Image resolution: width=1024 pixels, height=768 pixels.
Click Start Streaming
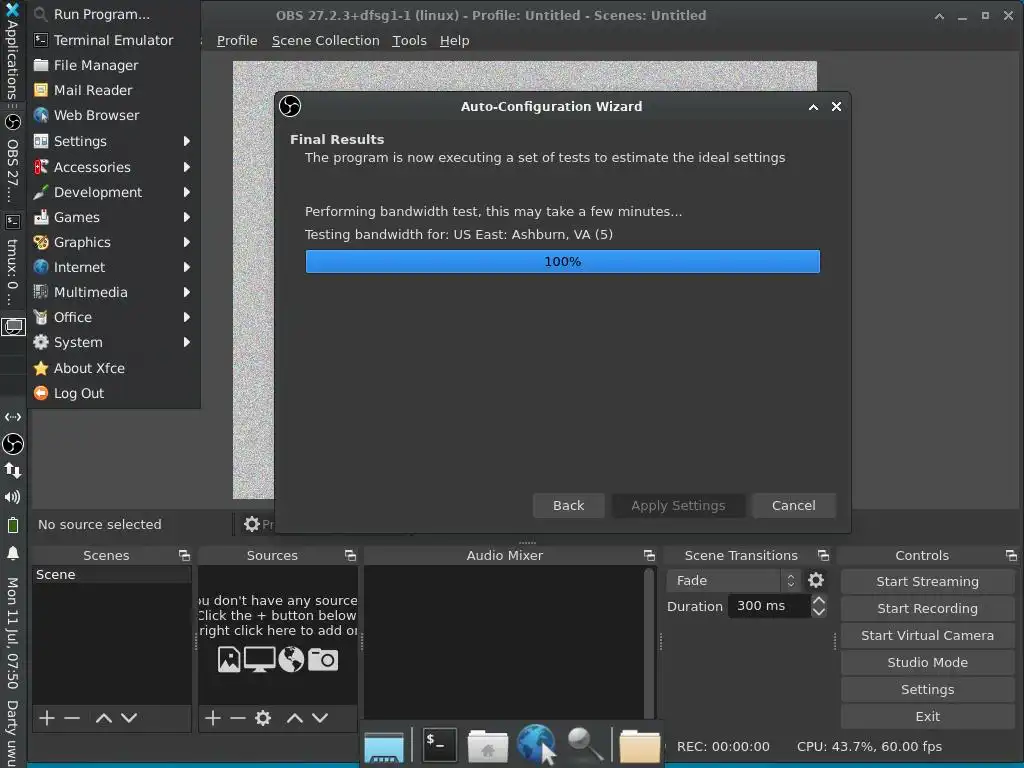coord(927,581)
